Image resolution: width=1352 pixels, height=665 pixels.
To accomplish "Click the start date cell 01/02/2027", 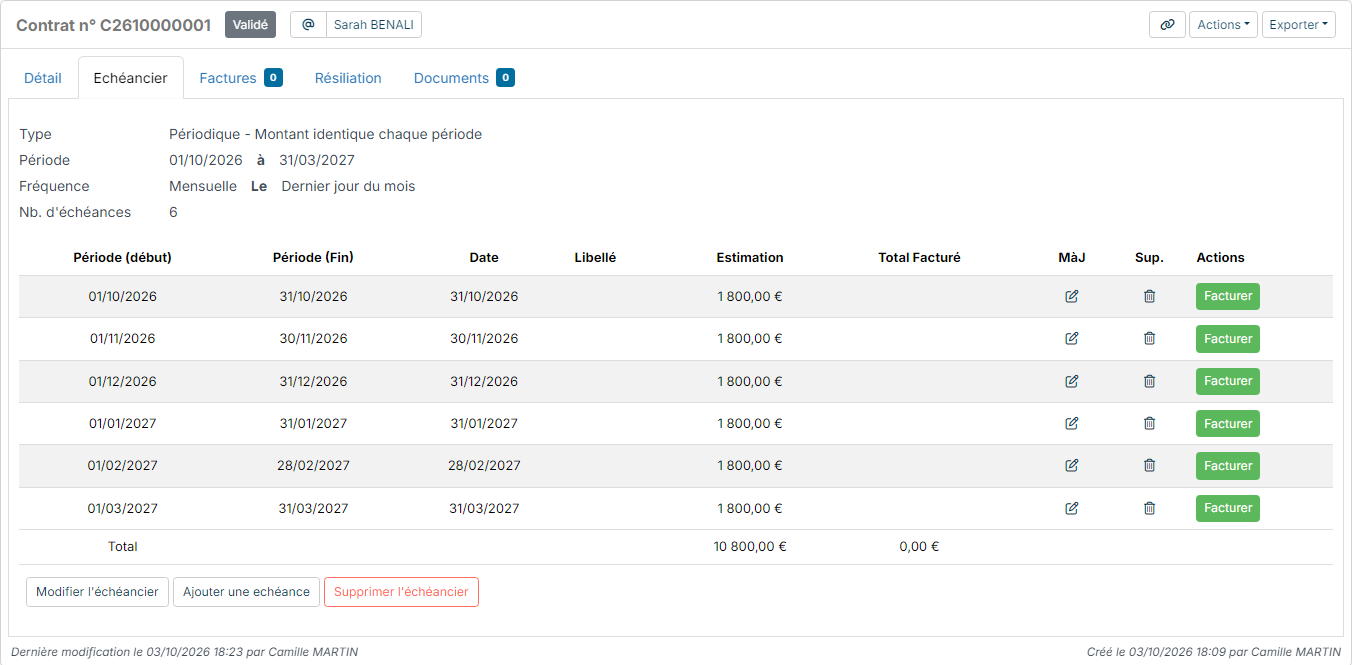I will 122,466.
